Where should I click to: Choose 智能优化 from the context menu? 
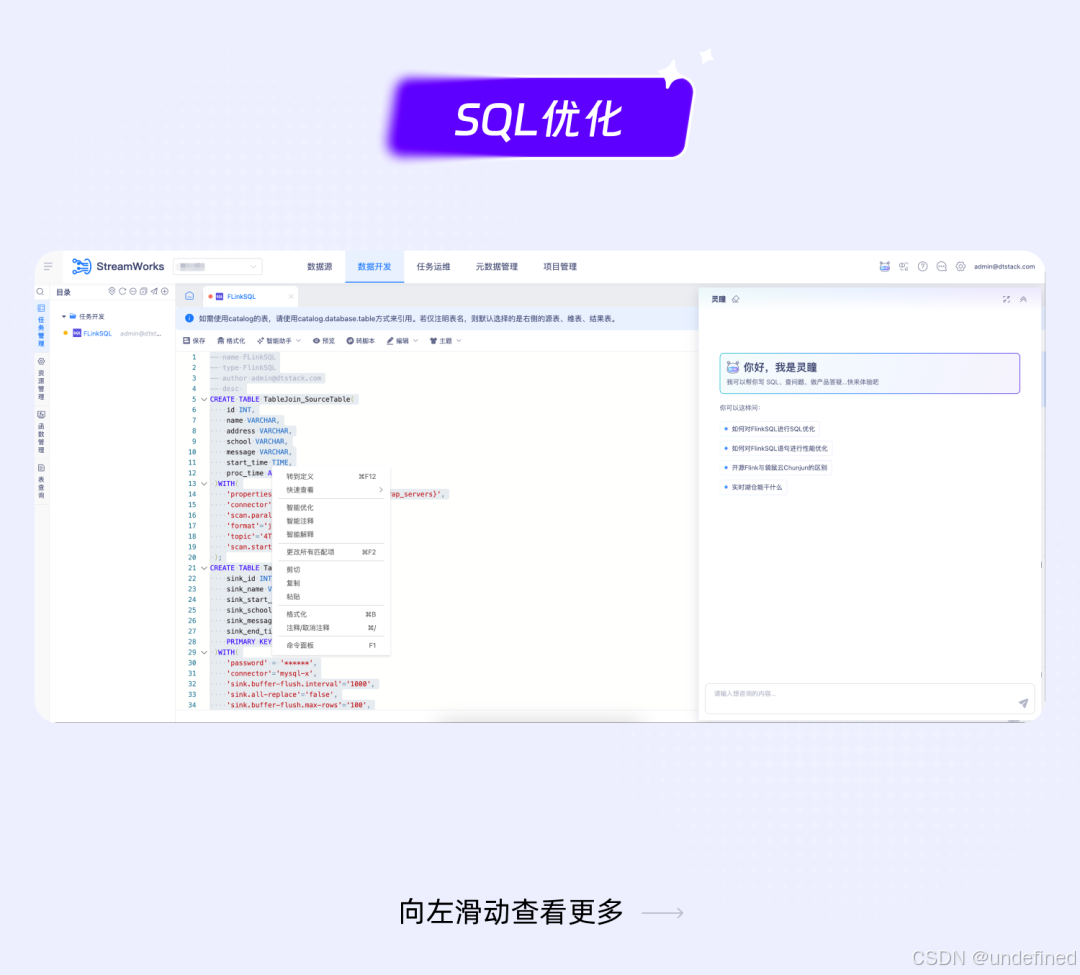tap(331, 507)
